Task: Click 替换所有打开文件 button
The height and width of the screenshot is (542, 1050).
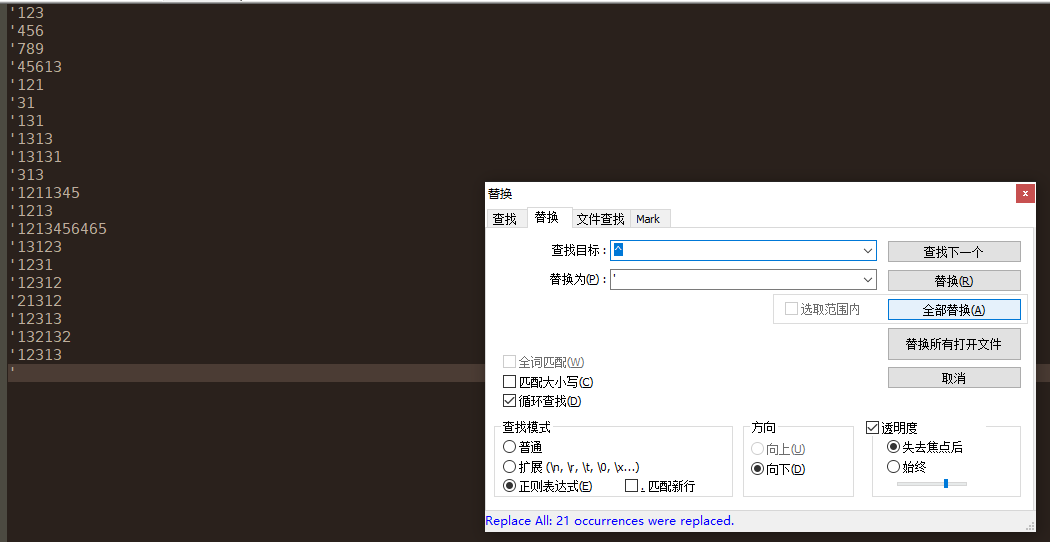Action: [x=954, y=344]
